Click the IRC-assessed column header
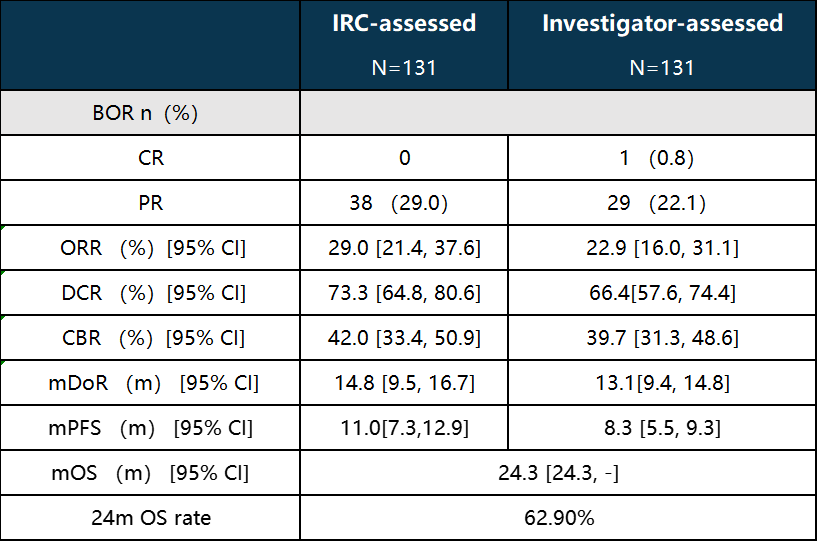The height and width of the screenshot is (541, 817). (404, 24)
